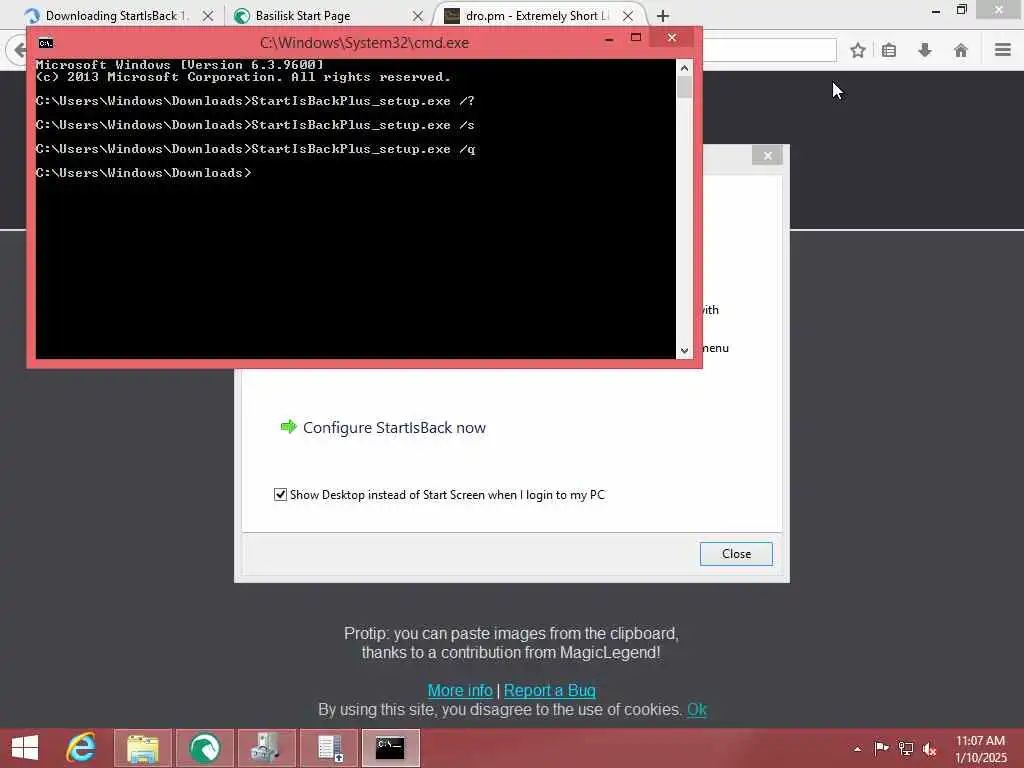Open the cmd.exe window system menu icon
Viewport: 1024px width, 768px height.
point(46,43)
